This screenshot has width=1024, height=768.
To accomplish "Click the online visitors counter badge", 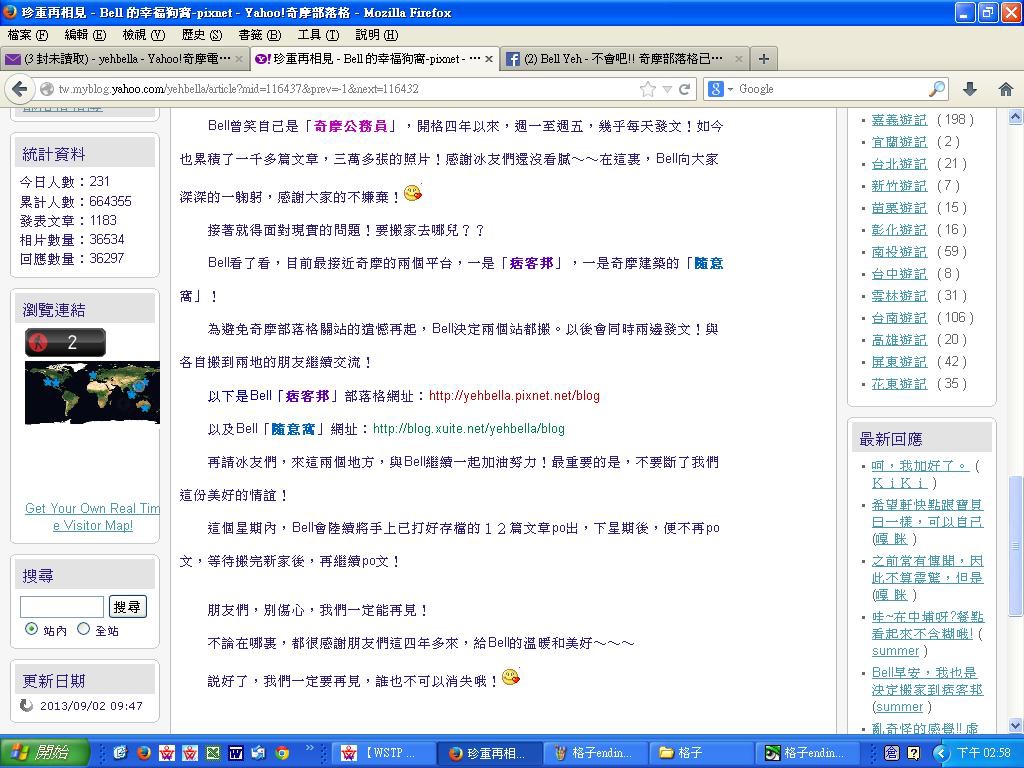I will [65, 342].
